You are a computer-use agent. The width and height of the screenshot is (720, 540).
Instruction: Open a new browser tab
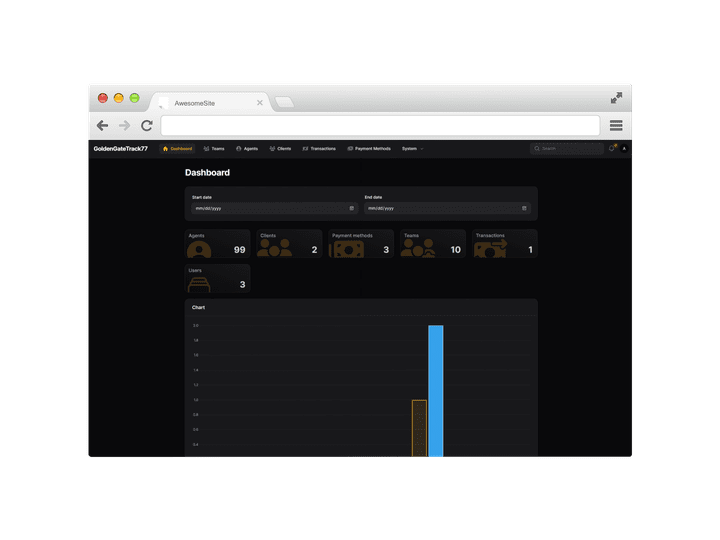[285, 102]
